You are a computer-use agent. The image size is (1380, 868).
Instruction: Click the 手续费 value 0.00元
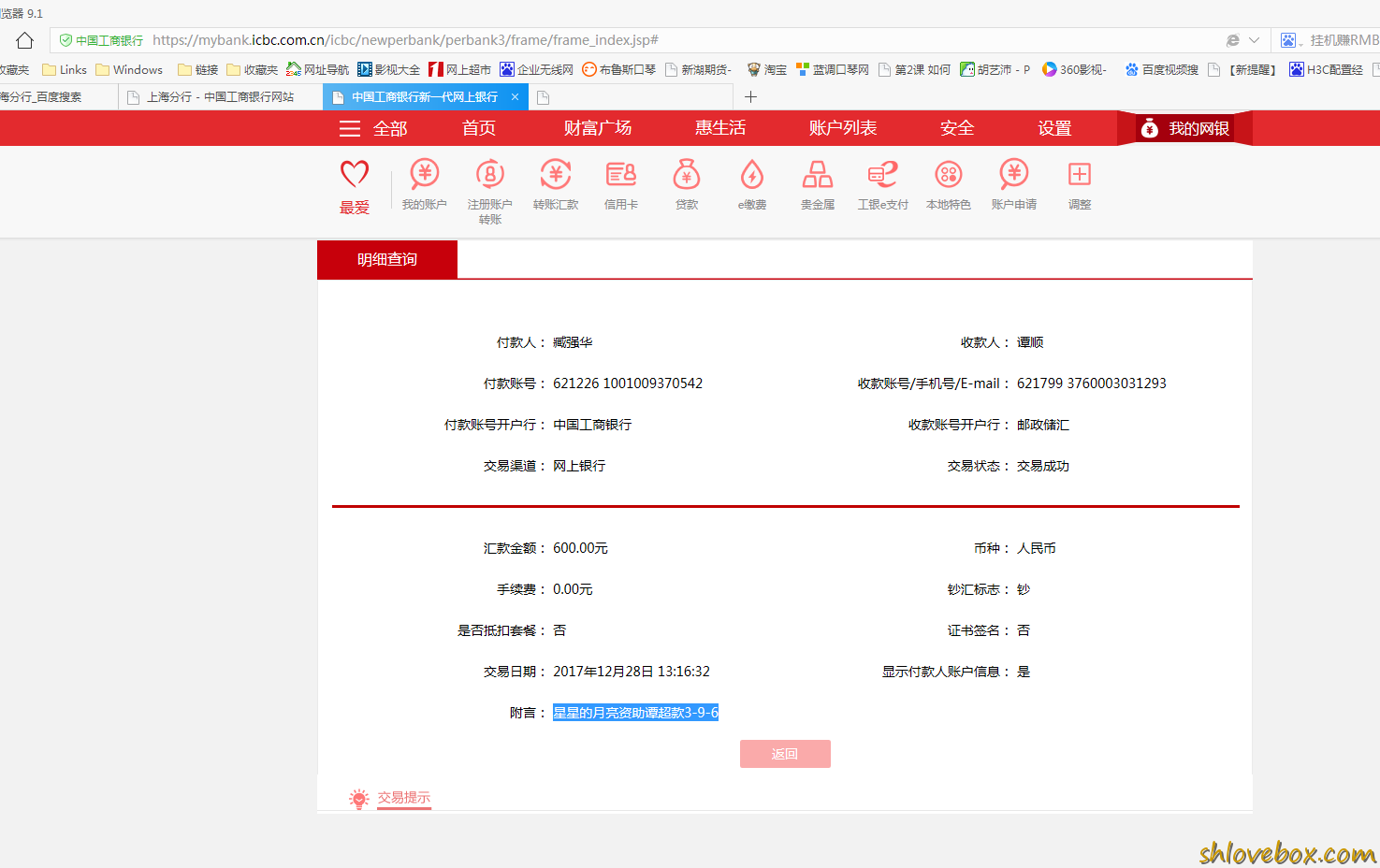(x=573, y=589)
